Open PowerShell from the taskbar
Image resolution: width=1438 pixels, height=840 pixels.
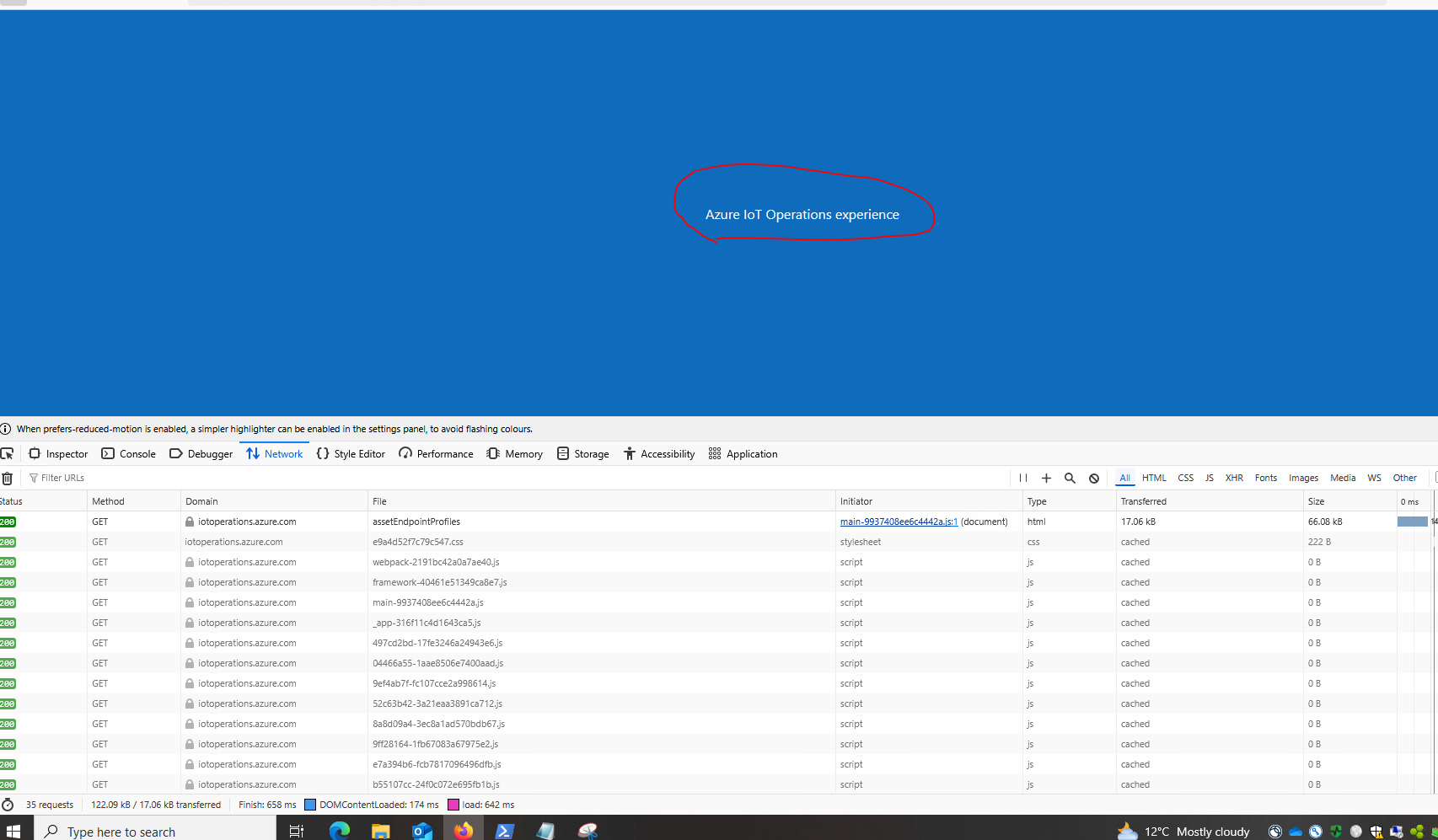(504, 831)
